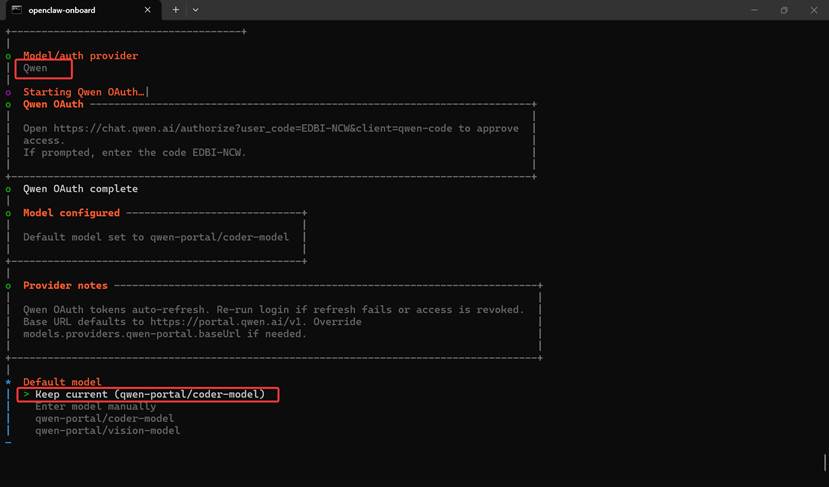829x487 pixels.
Task: Click "Starting Qwen OAuth…" line
Action: [84, 92]
